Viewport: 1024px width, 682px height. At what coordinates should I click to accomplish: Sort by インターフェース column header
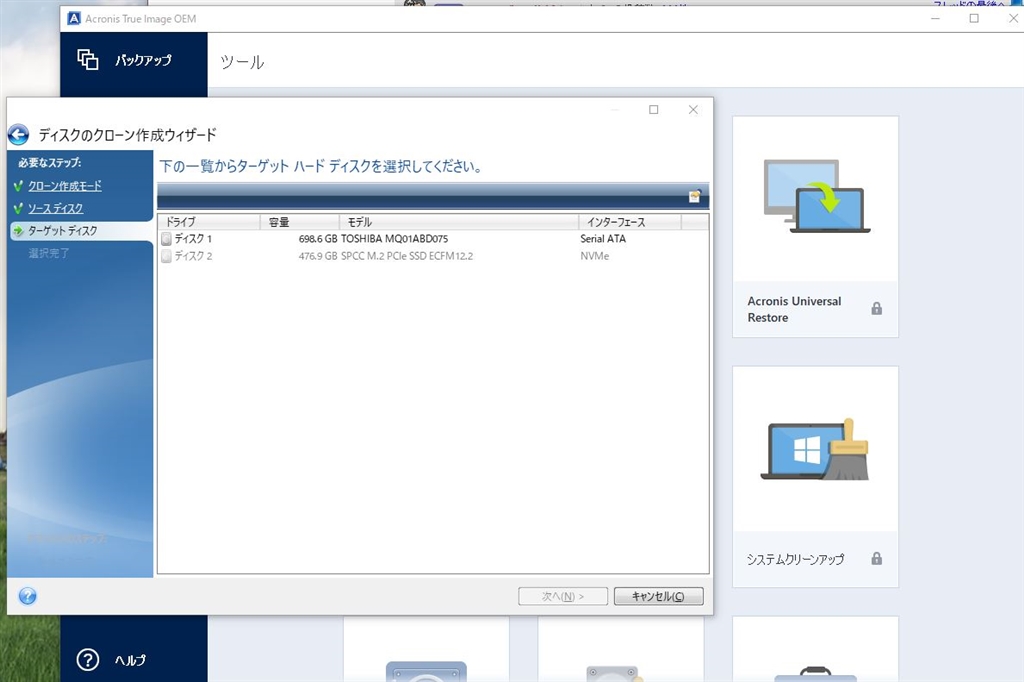click(630, 222)
